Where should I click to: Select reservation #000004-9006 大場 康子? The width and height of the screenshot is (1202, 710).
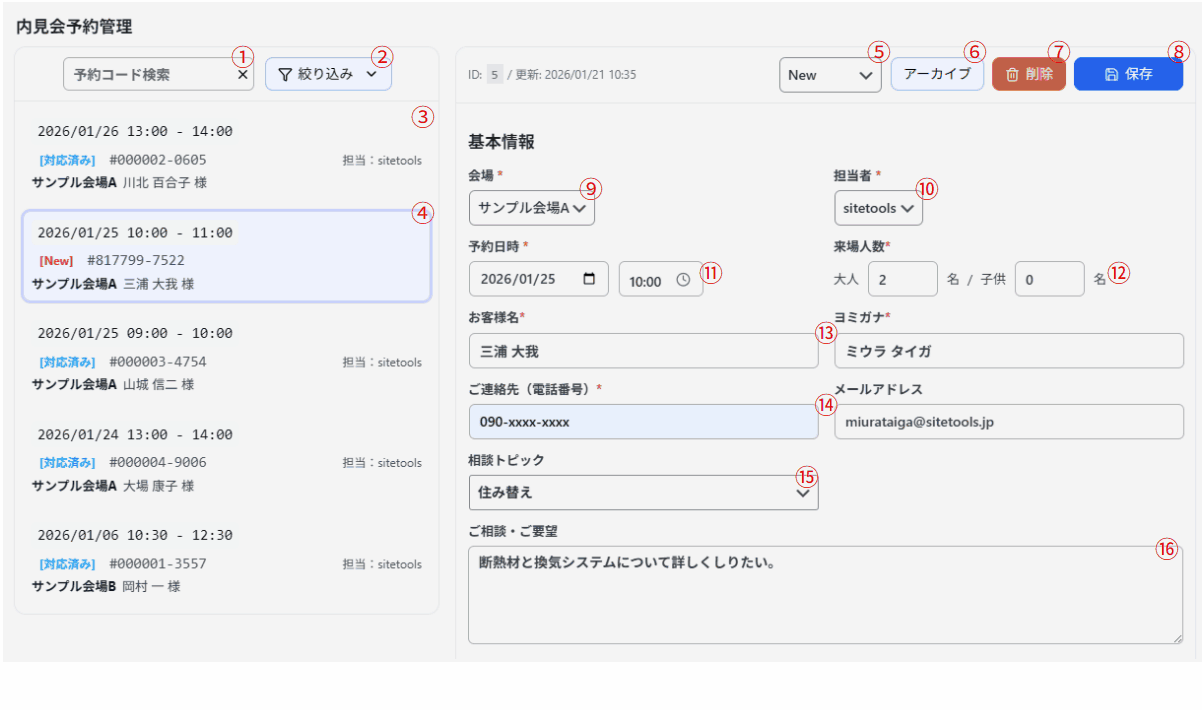pos(227,459)
